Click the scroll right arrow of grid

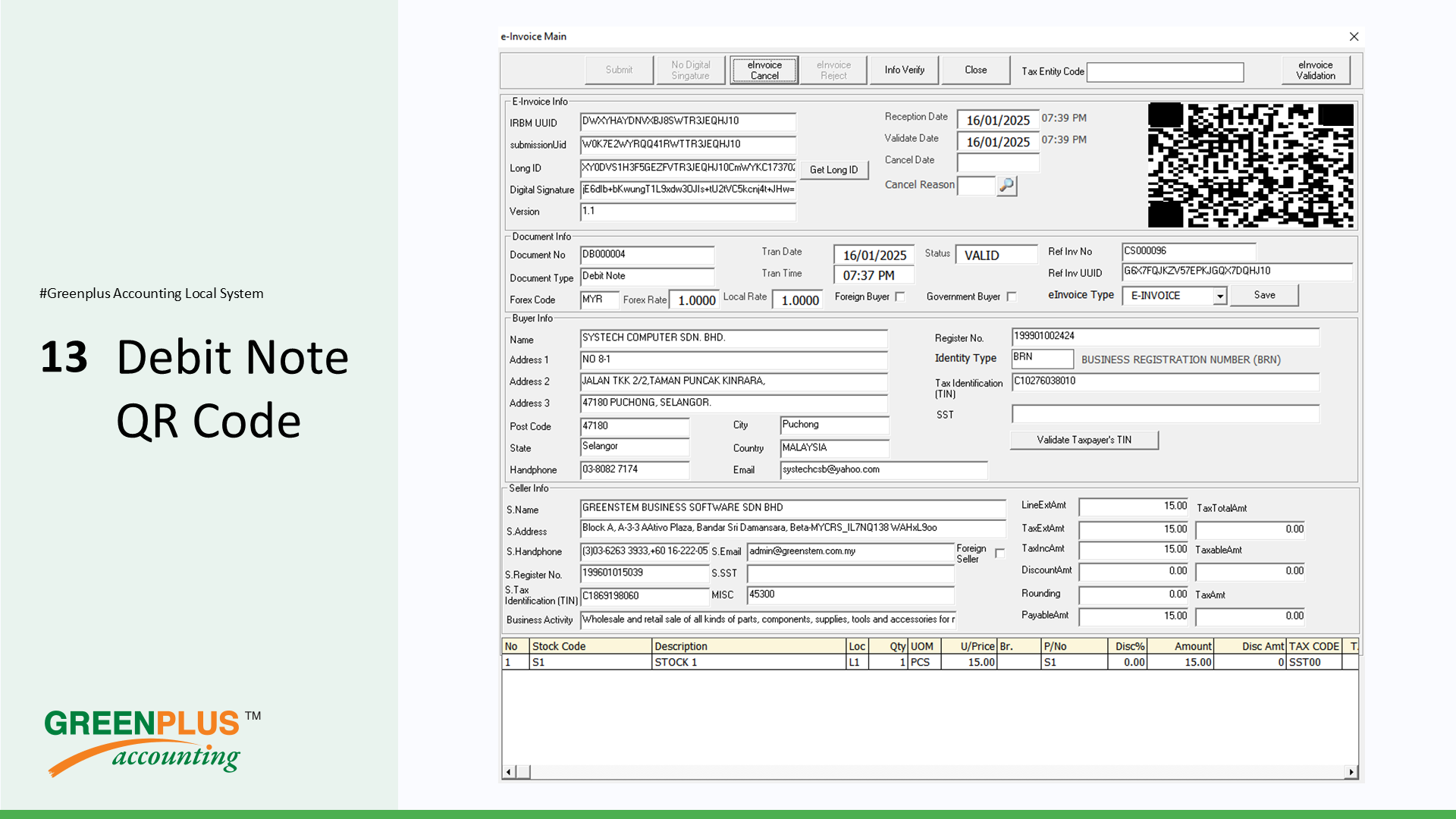pyautogui.click(x=1351, y=772)
